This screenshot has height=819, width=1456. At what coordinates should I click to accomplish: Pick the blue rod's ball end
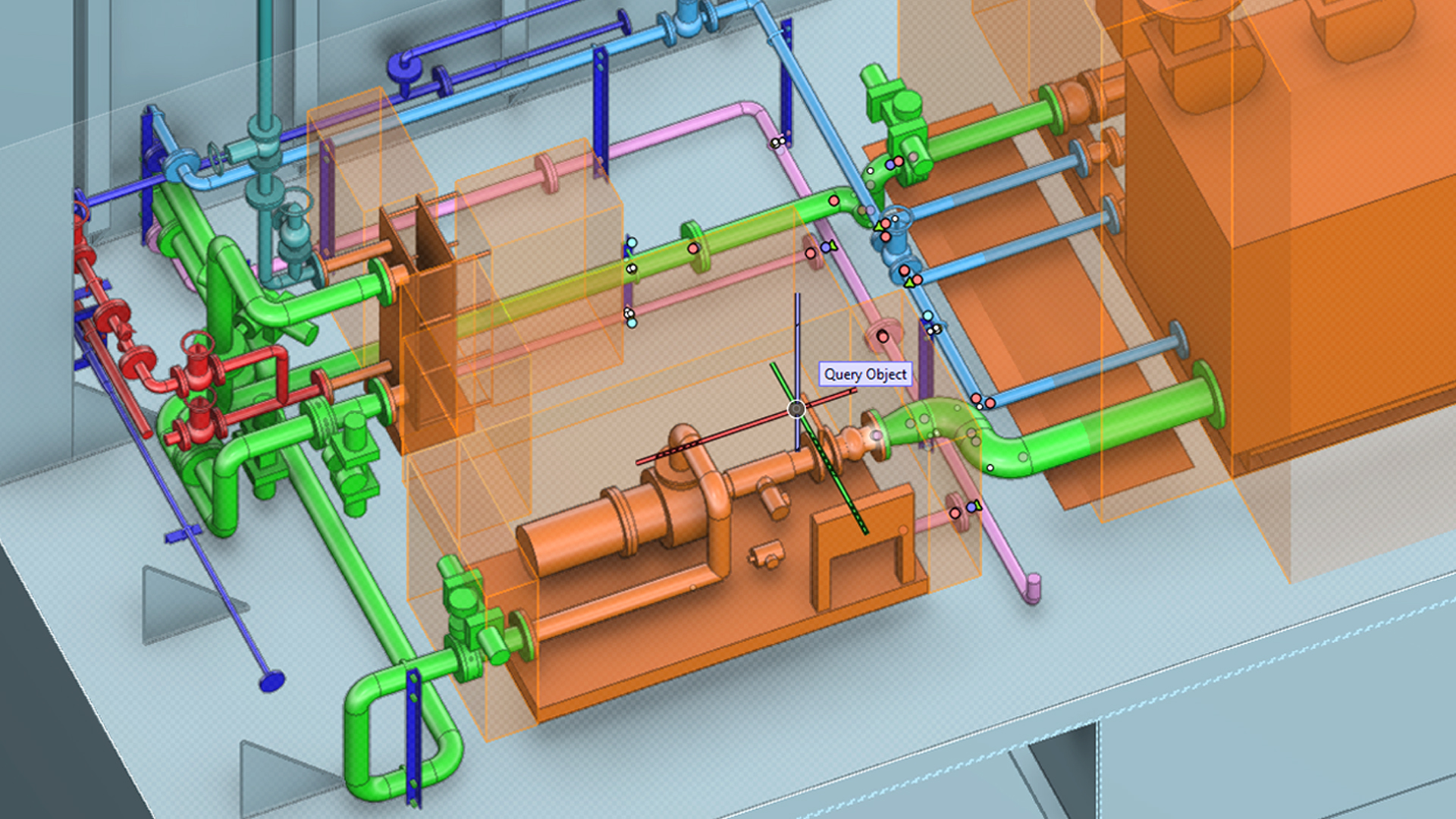271,681
